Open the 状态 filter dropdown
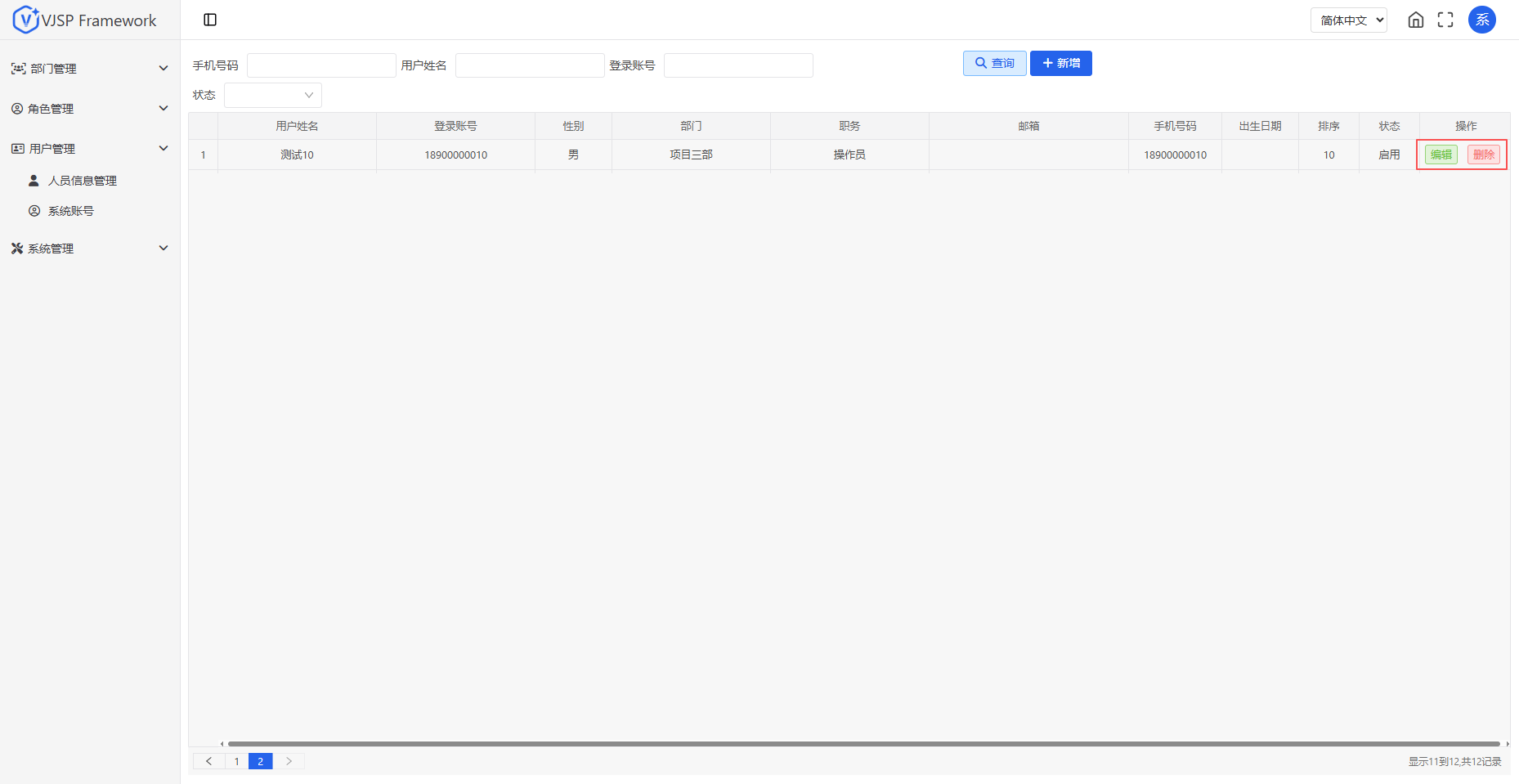Viewport: 1519px width, 784px height. [273, 96]
